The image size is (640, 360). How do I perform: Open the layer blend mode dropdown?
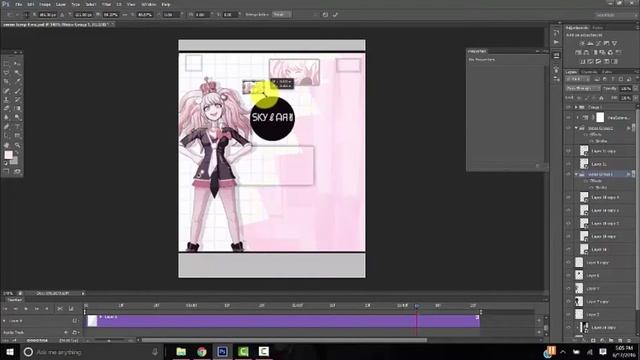point(582,89)
